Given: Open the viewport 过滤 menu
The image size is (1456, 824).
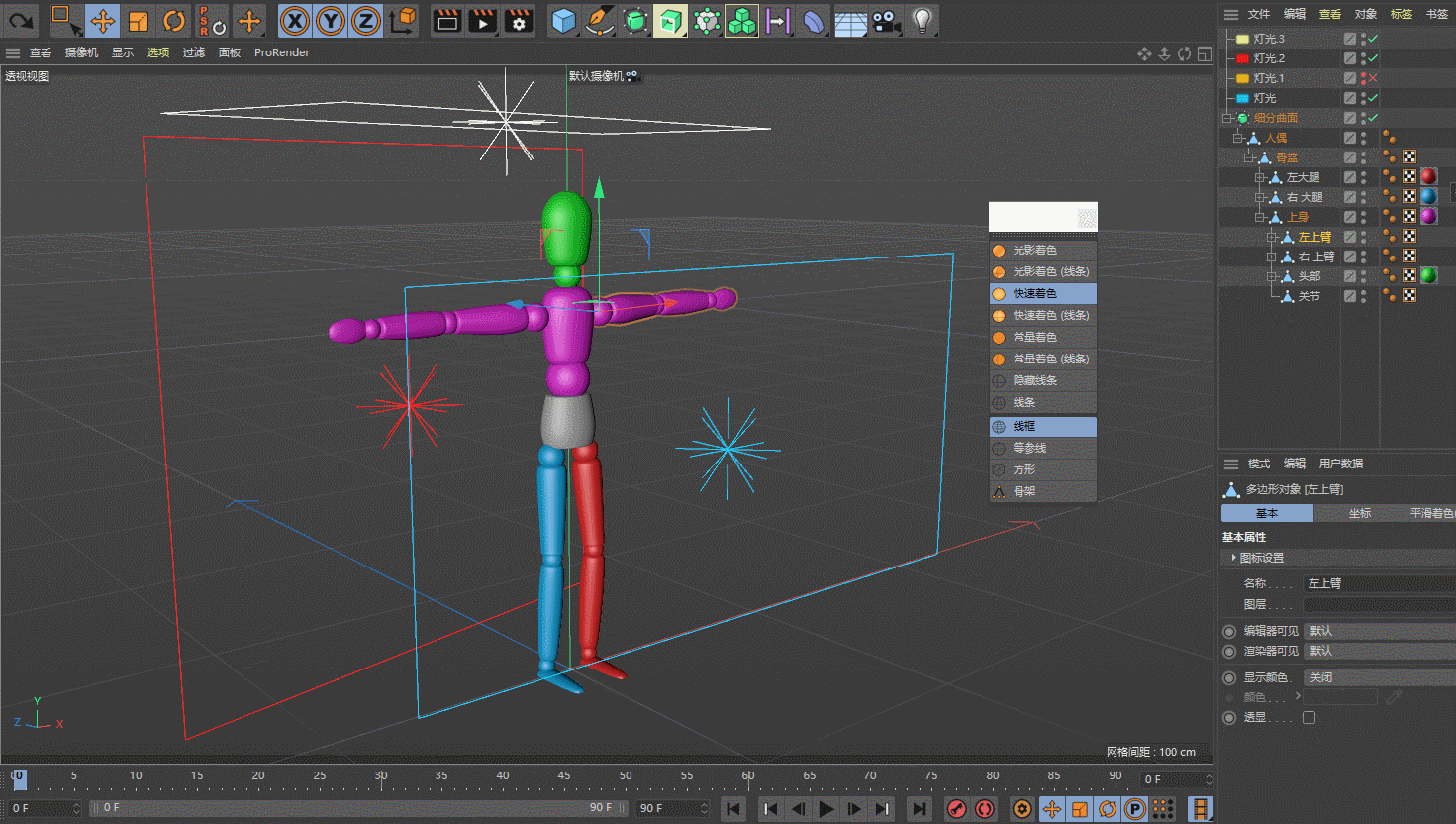Looking at the screenshot, I should click(x=194, y=52).
